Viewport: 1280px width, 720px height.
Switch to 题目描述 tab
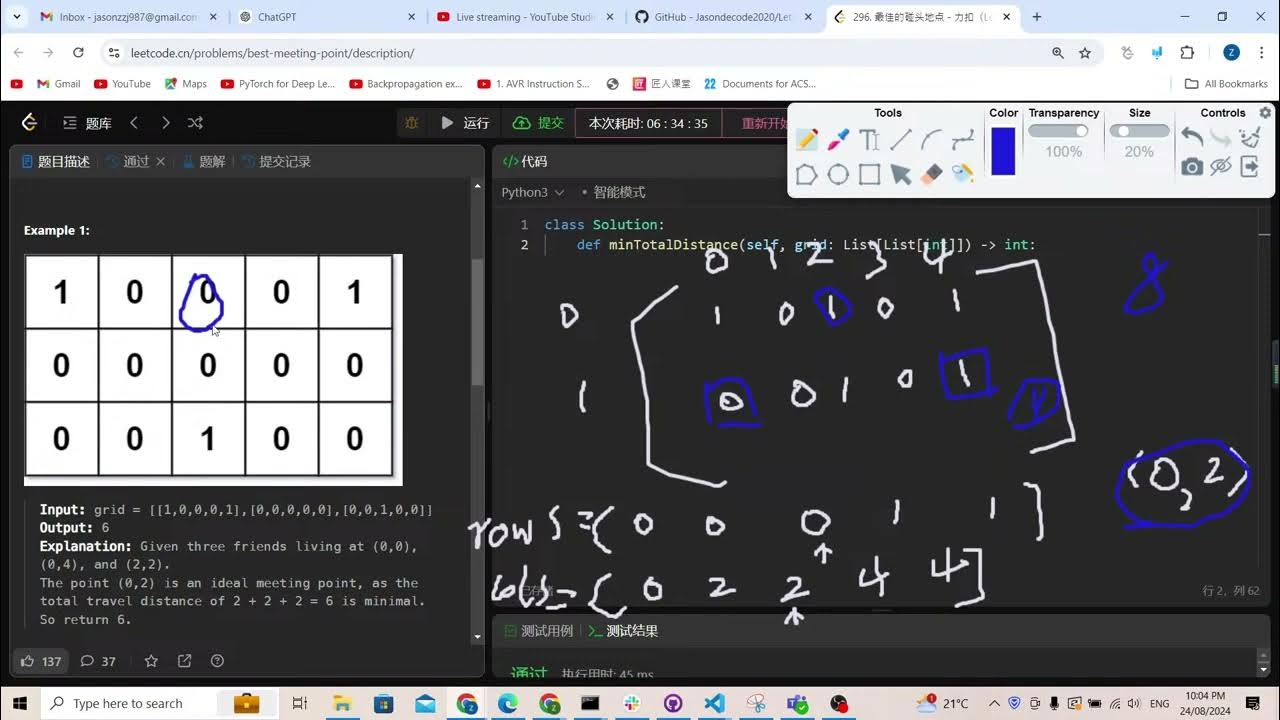(57, 161)
